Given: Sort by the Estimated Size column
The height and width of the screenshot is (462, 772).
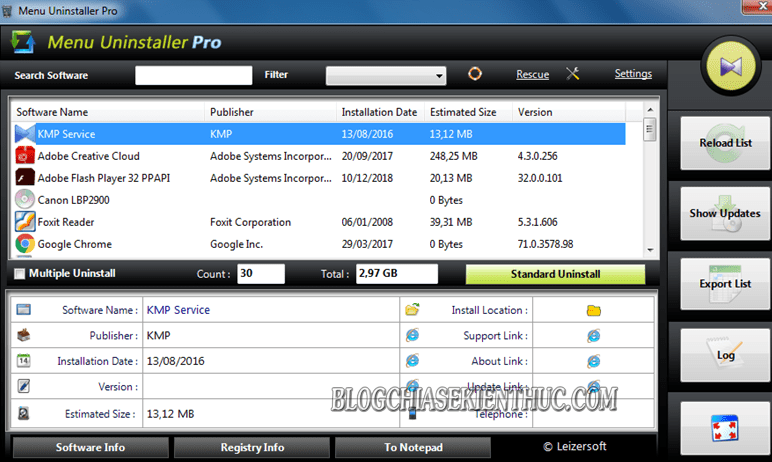Looking at the screenshot, I should pyautogui.click(x=468, y=112).
